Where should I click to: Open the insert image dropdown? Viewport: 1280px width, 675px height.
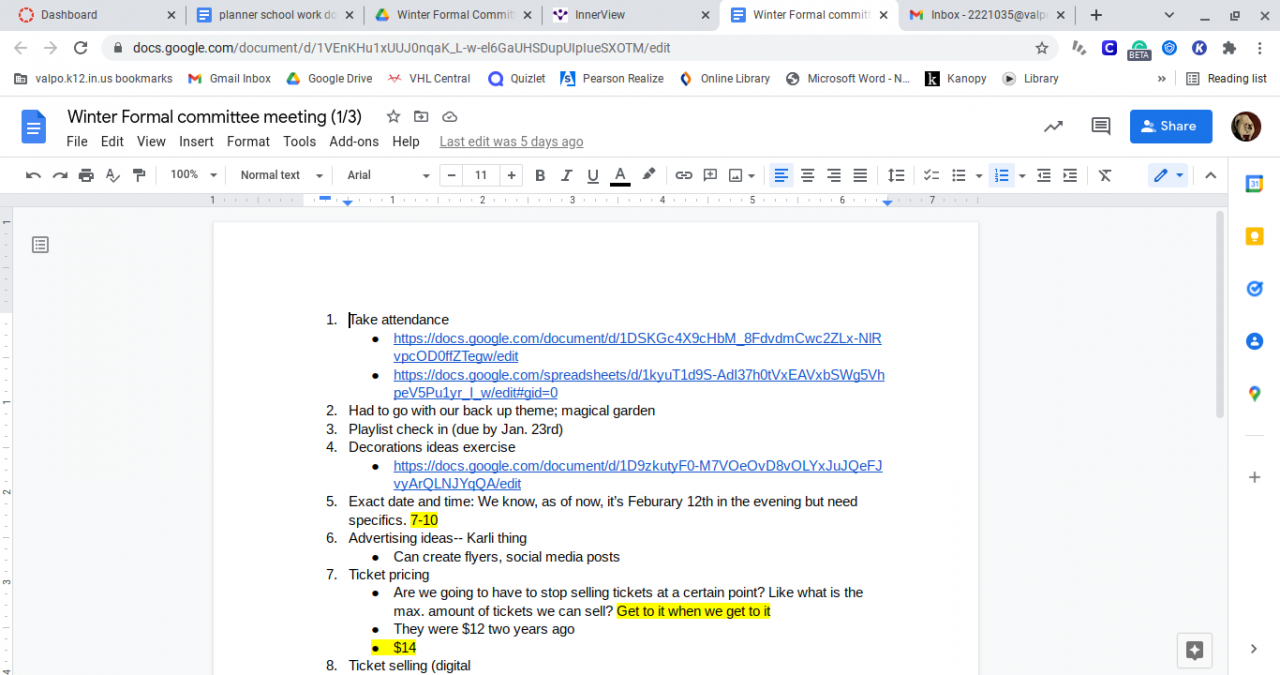pos(742,175)
